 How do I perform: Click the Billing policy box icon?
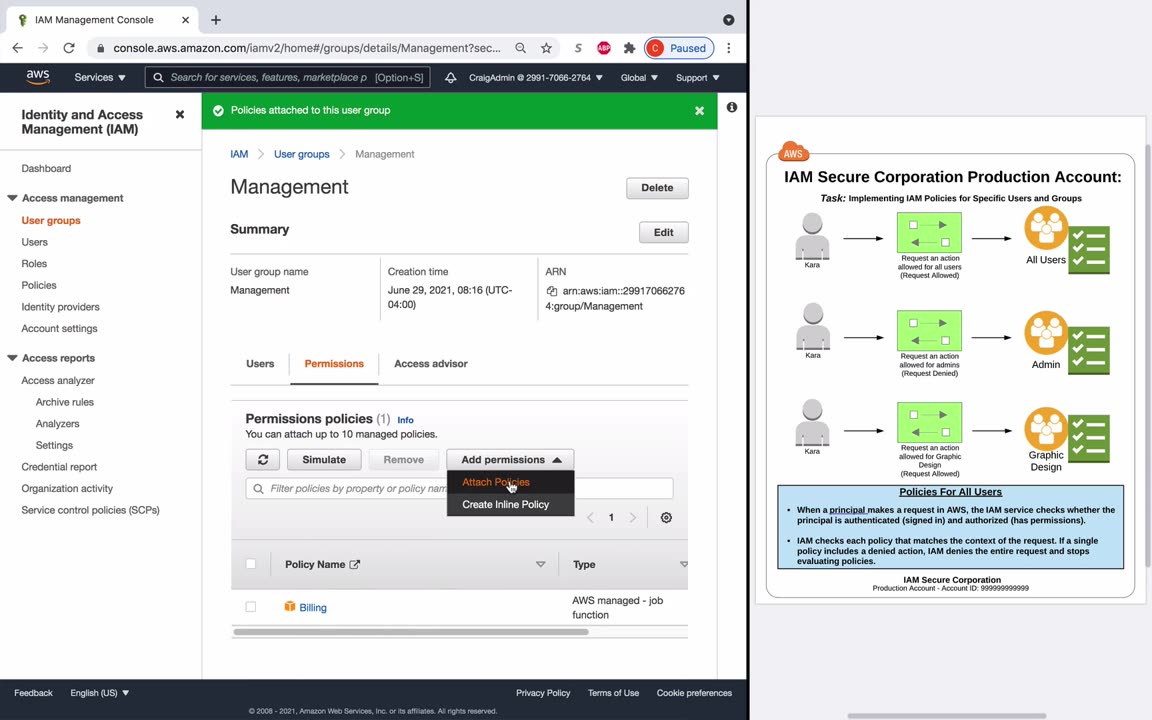click(x=289, y=607)
